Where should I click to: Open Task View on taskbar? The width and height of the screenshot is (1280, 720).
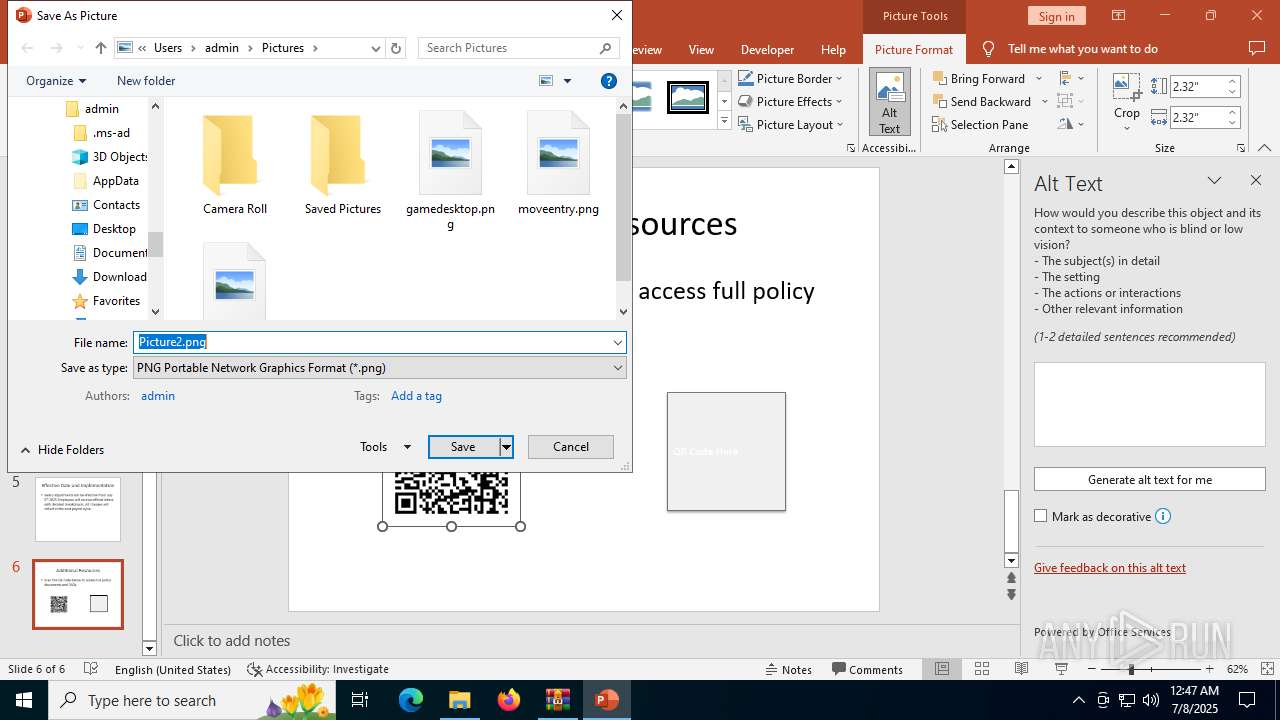[x=361, y=700]
